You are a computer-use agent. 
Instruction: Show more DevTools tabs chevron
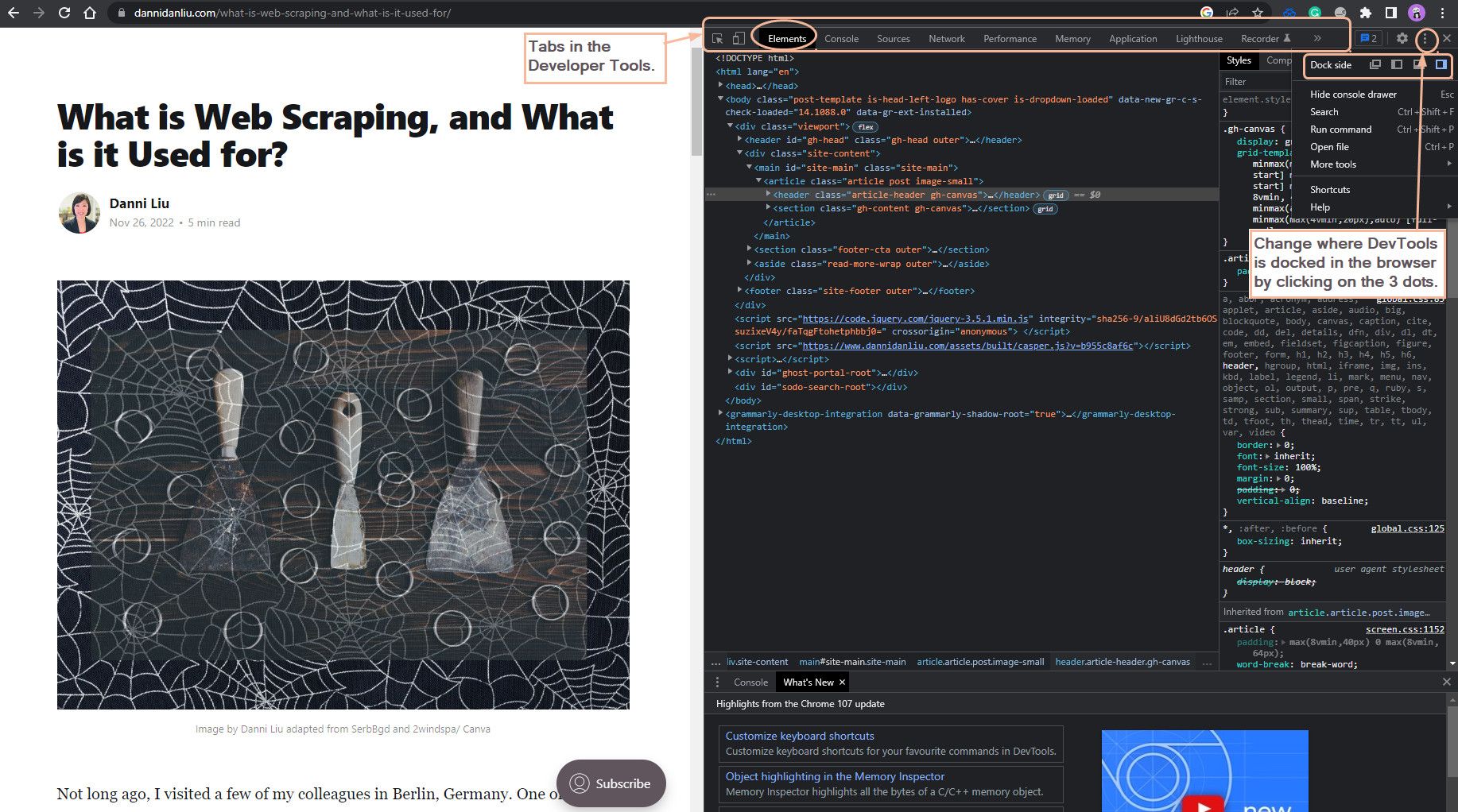(1317, 38)
